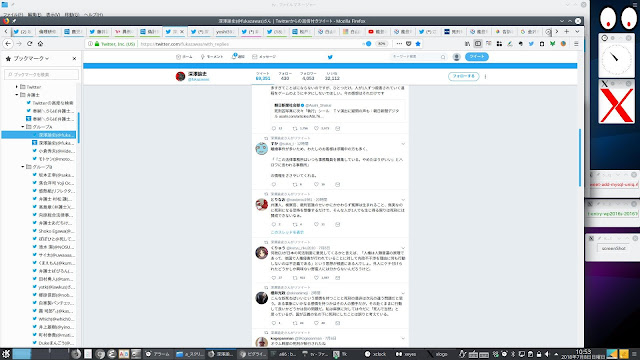
Task: Collapse the グループB folder
Action: click(23, 167)
